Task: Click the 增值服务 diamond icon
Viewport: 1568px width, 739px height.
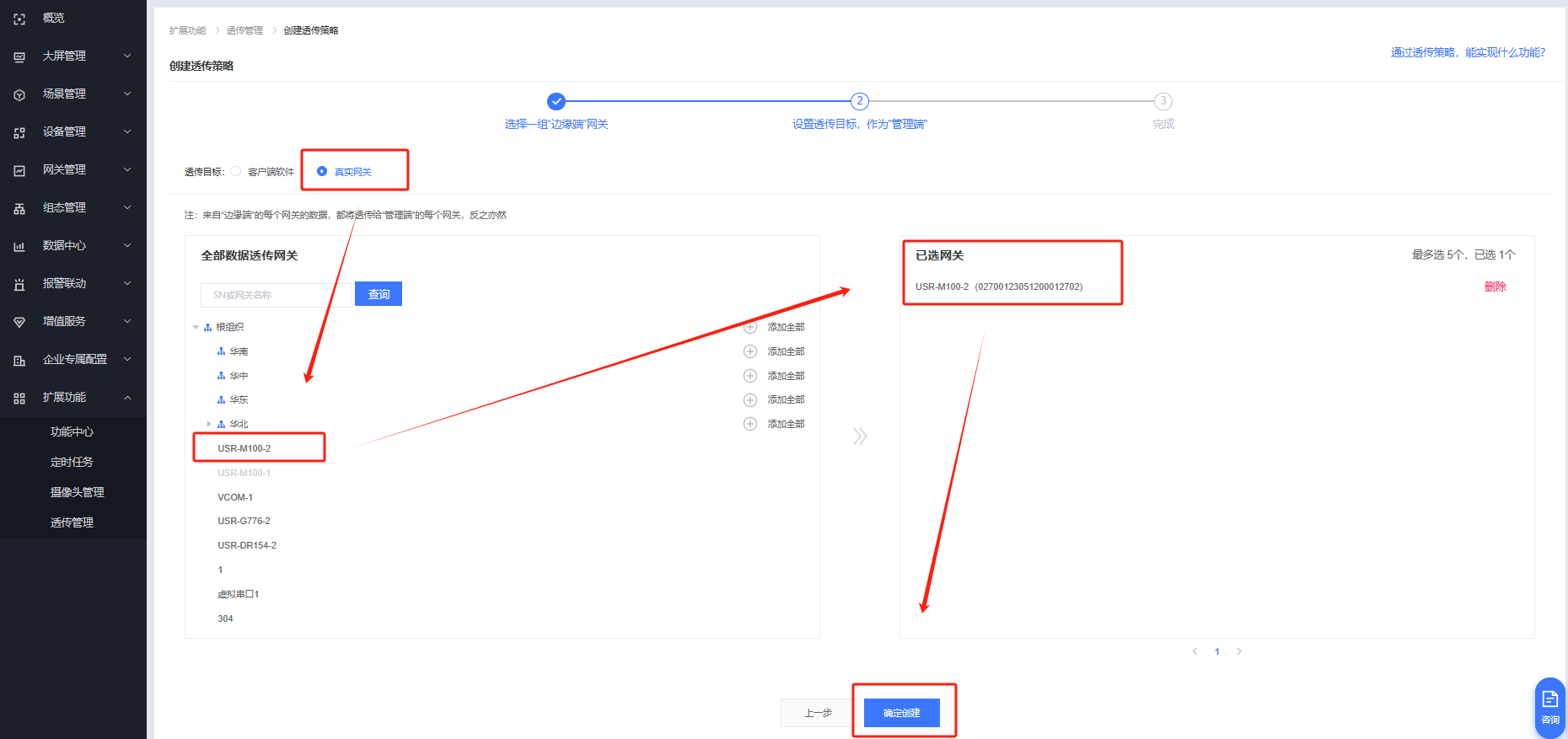Action: [19, 322]
